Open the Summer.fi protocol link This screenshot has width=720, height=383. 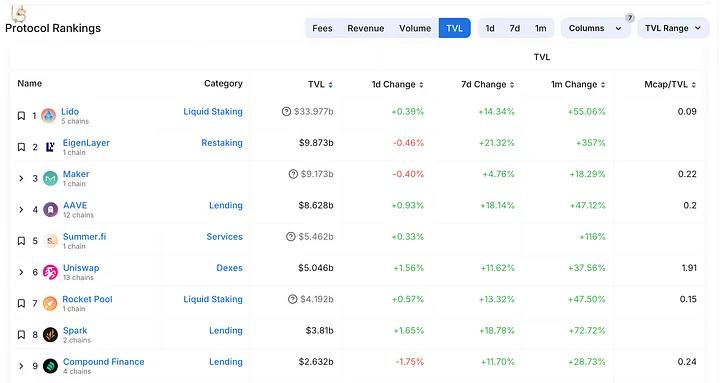tap(84, 237)
